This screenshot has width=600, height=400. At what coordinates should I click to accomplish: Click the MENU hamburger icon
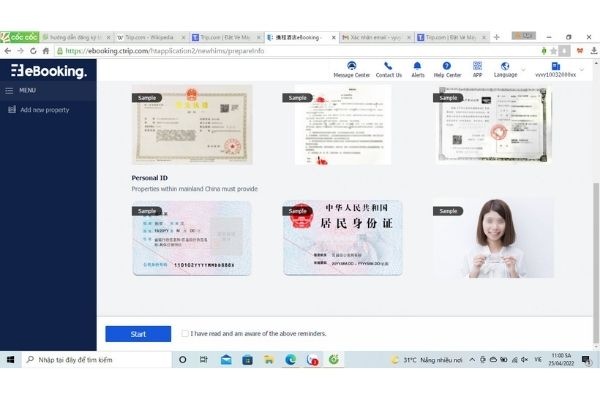pos(9,90)
